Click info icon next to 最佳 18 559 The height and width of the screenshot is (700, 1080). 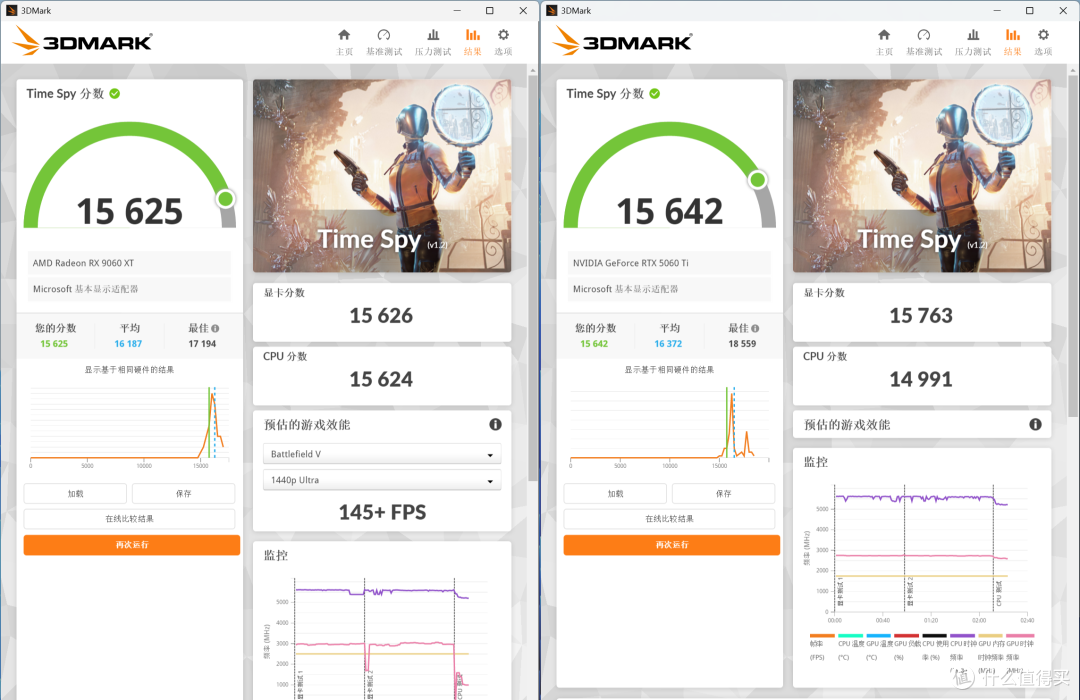point(756,329)
